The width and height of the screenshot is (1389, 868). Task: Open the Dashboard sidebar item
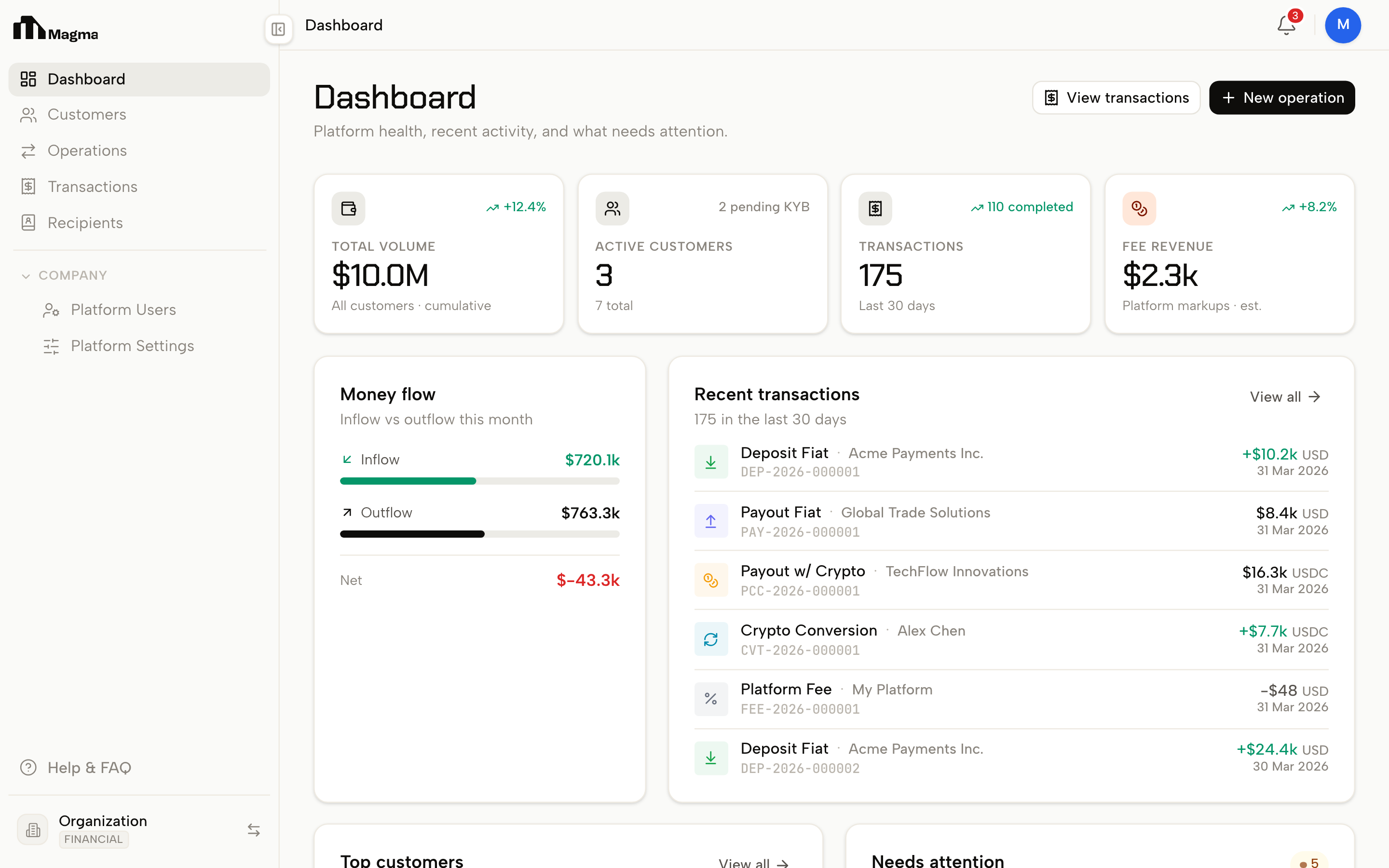point(139,79)
